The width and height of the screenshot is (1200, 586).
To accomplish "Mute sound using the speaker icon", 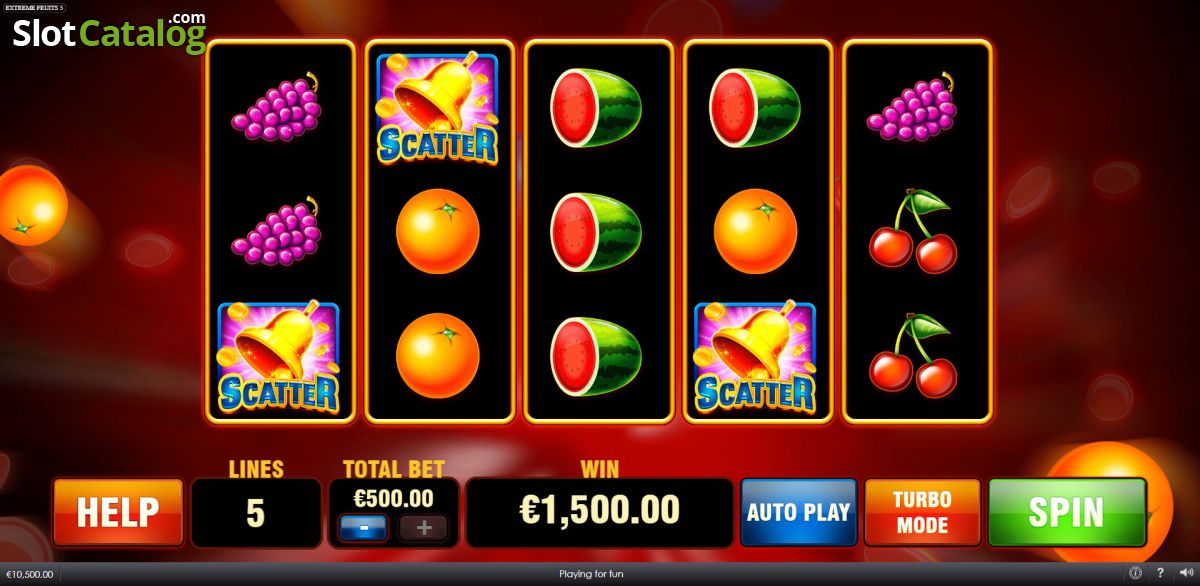I will pyautogui.click(x=1185, y=574).
